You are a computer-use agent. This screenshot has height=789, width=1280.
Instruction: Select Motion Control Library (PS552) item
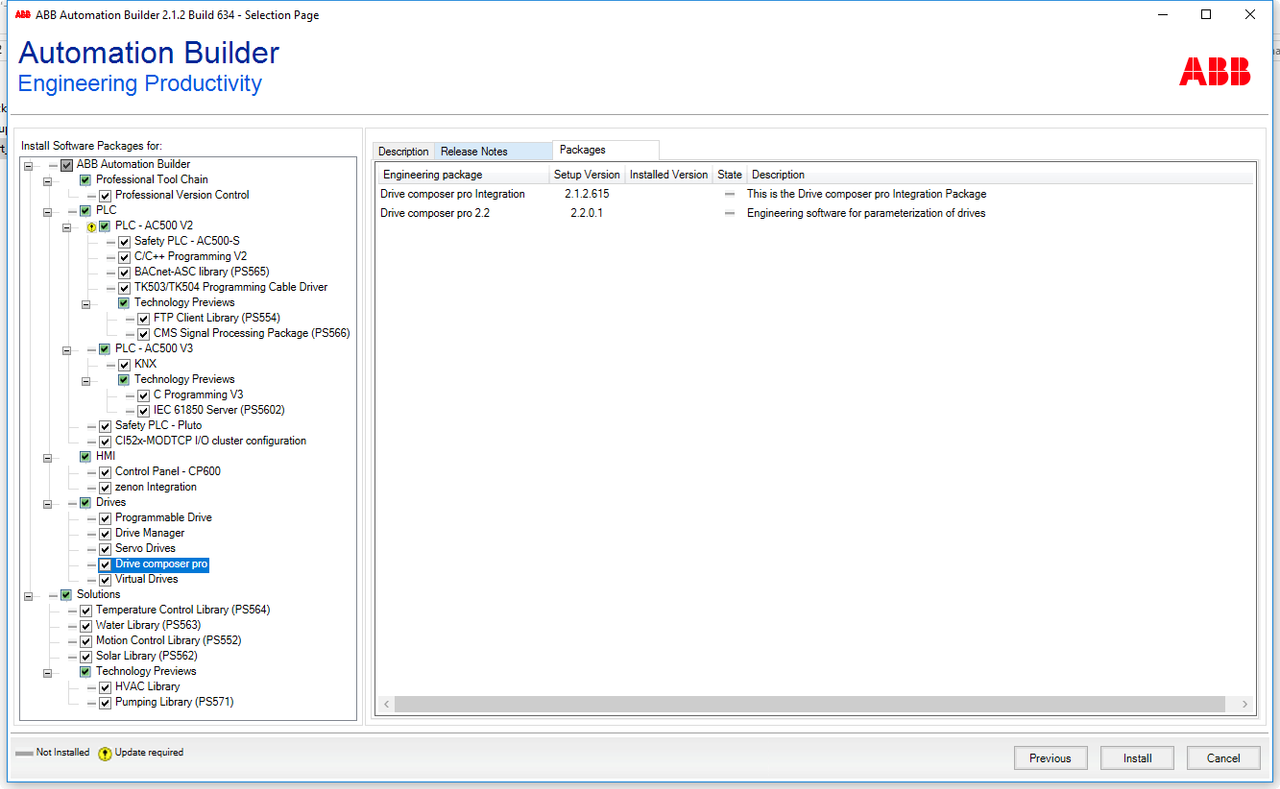tap(168, 641)
